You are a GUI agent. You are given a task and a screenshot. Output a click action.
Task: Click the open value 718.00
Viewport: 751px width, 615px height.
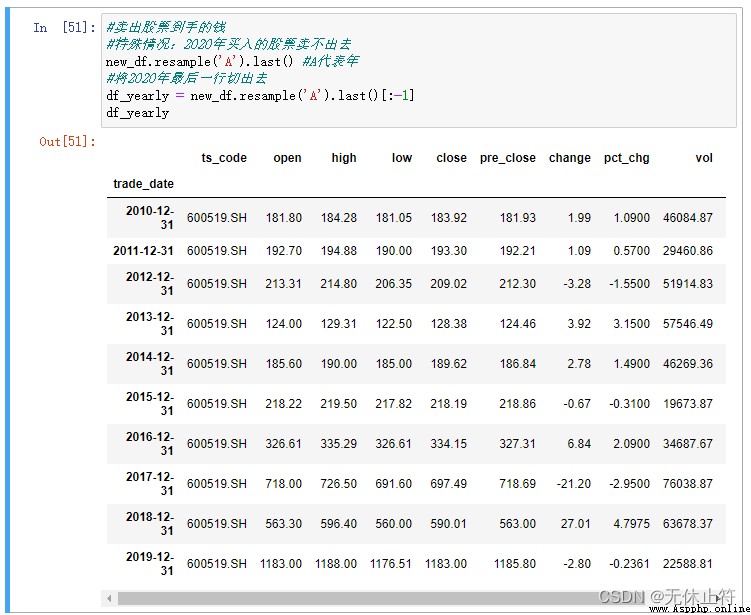(284, 484)
